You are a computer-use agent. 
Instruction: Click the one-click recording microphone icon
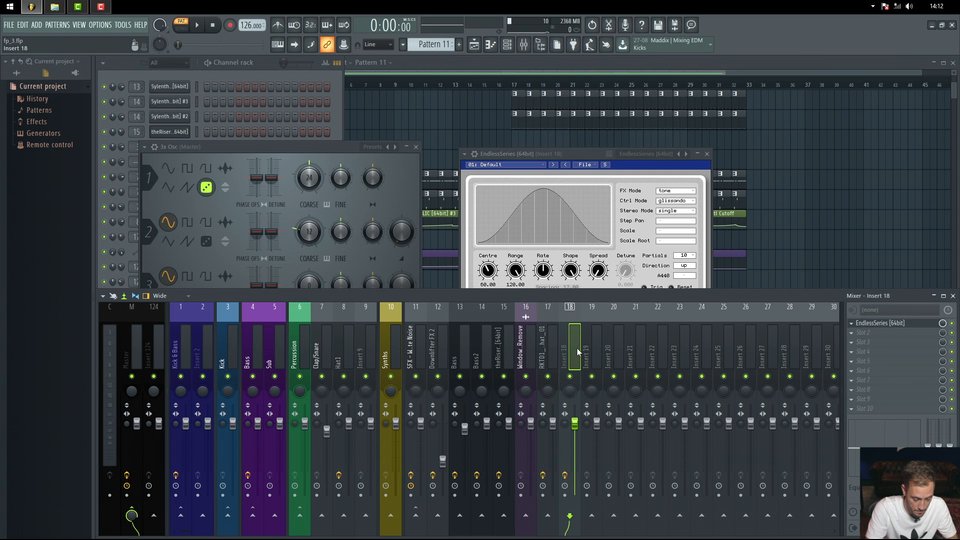click(x=624, y=25)
